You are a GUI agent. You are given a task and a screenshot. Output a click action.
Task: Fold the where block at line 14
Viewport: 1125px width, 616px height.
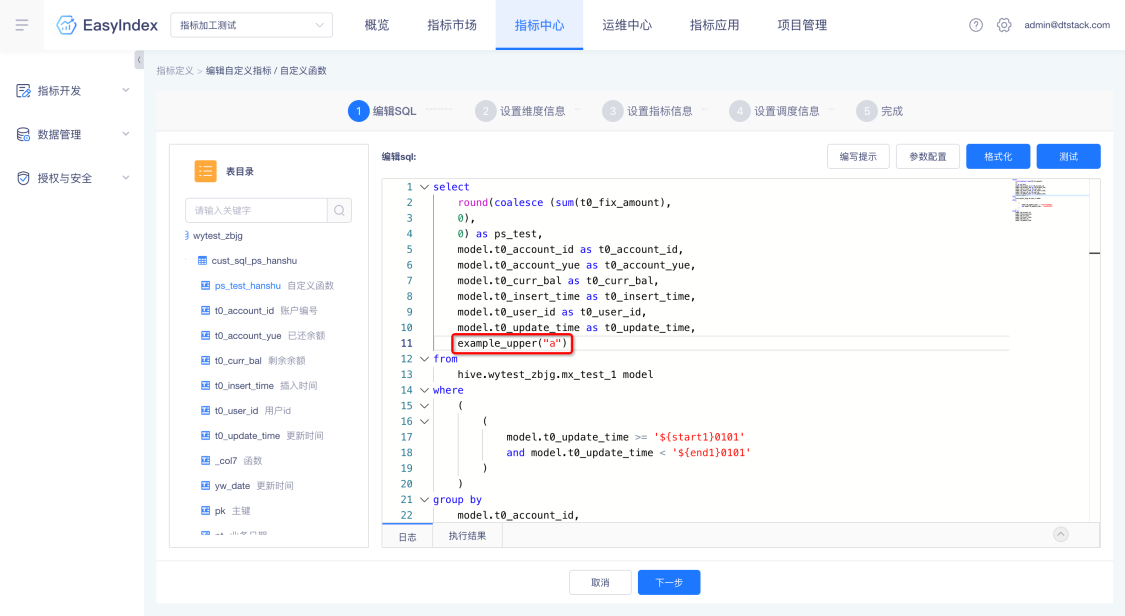424,391
